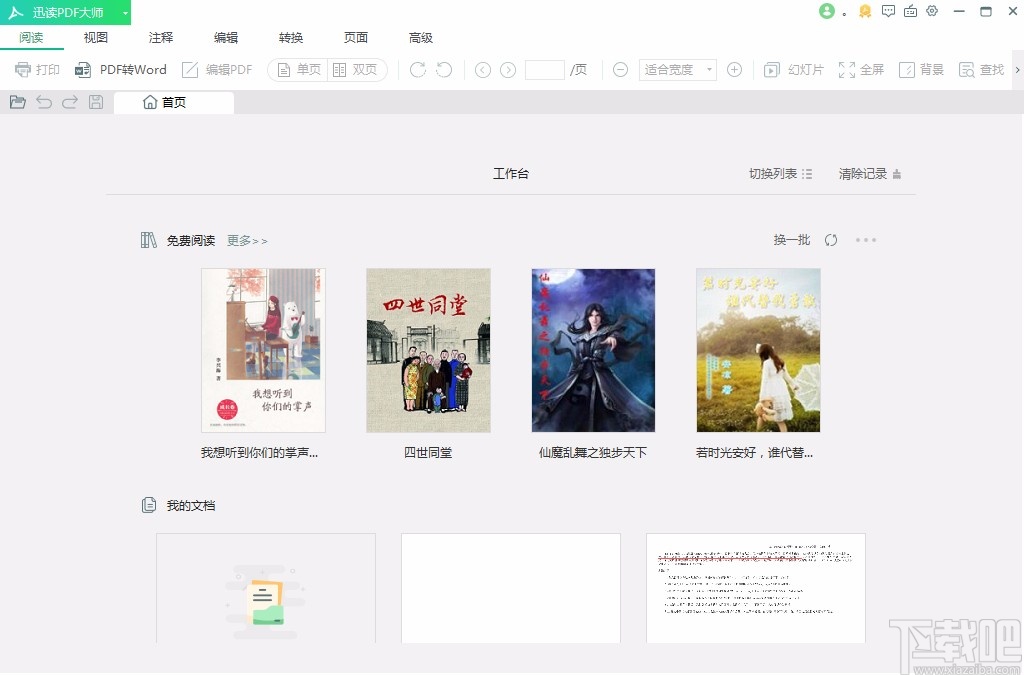The height and width of the screenshot is (675, 1024).
Task: Select the PDF转Word conversion tool
Action: coord(120,69)
